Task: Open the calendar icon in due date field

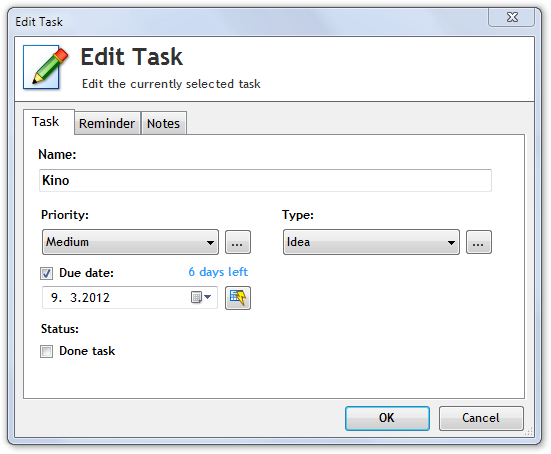Action: tap(196, 297)
